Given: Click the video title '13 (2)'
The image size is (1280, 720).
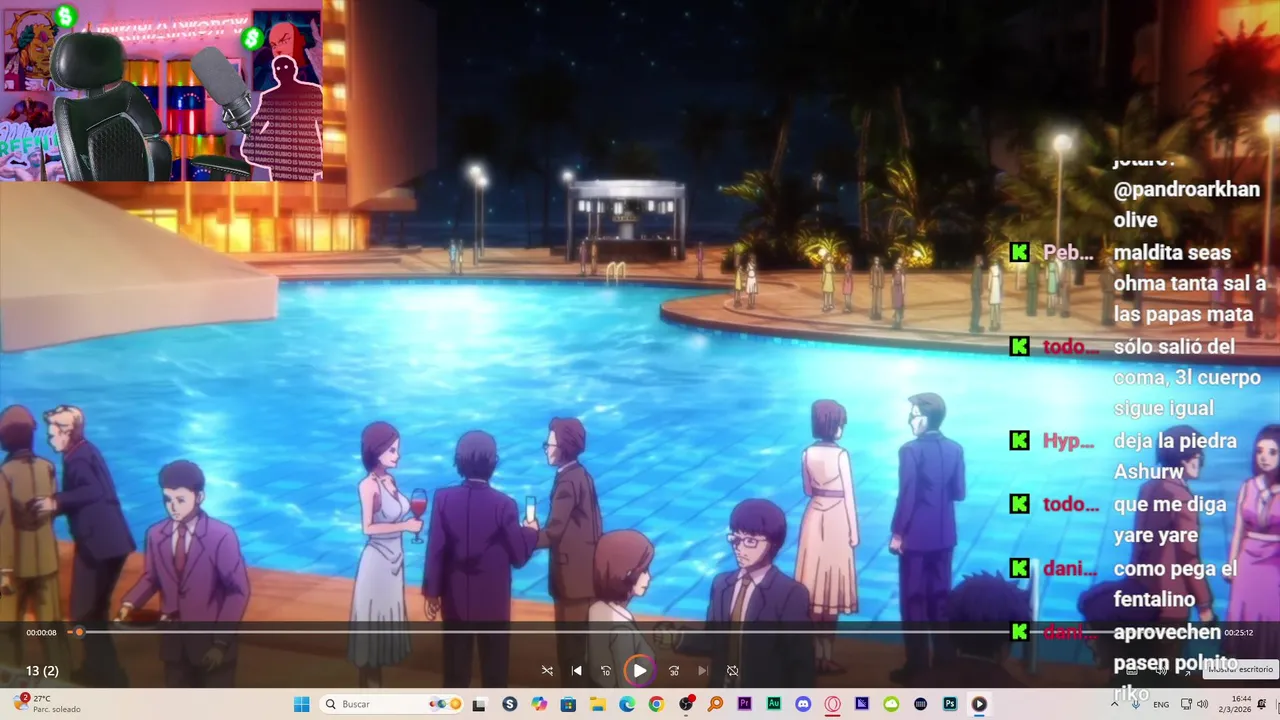Looking at the screenshot, I should click(x=42, y=671).
